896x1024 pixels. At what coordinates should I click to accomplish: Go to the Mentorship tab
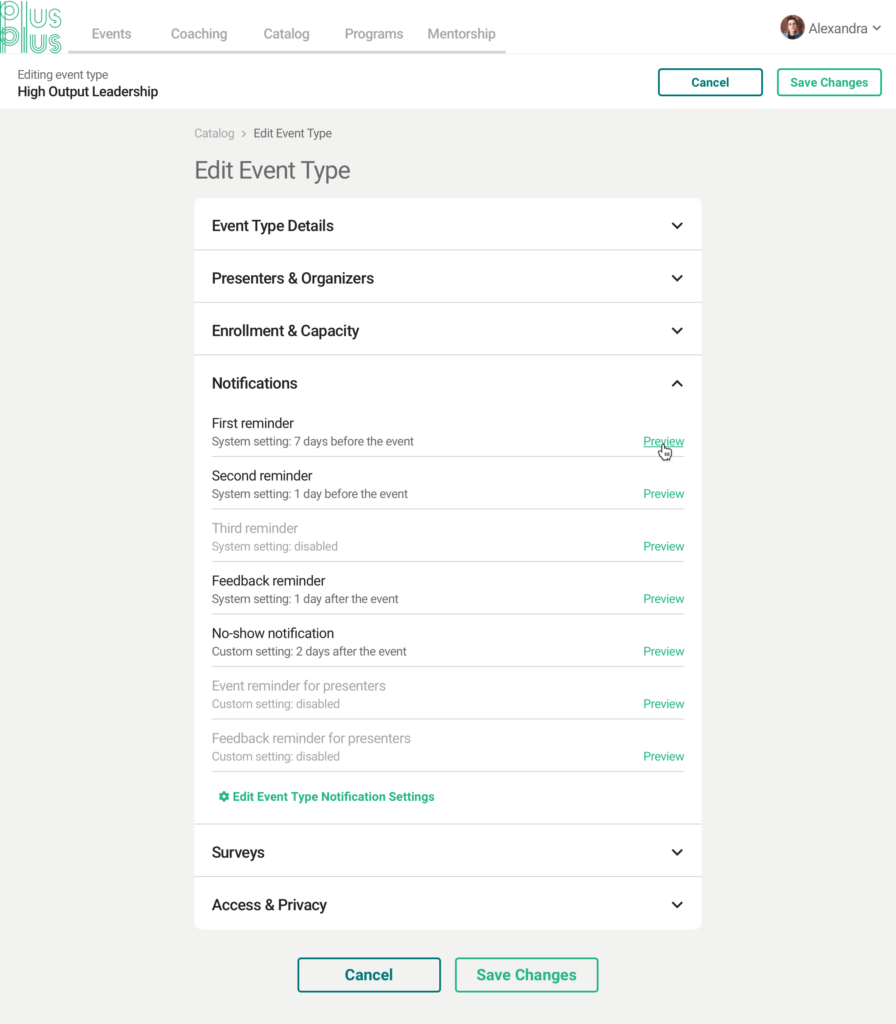461,33
